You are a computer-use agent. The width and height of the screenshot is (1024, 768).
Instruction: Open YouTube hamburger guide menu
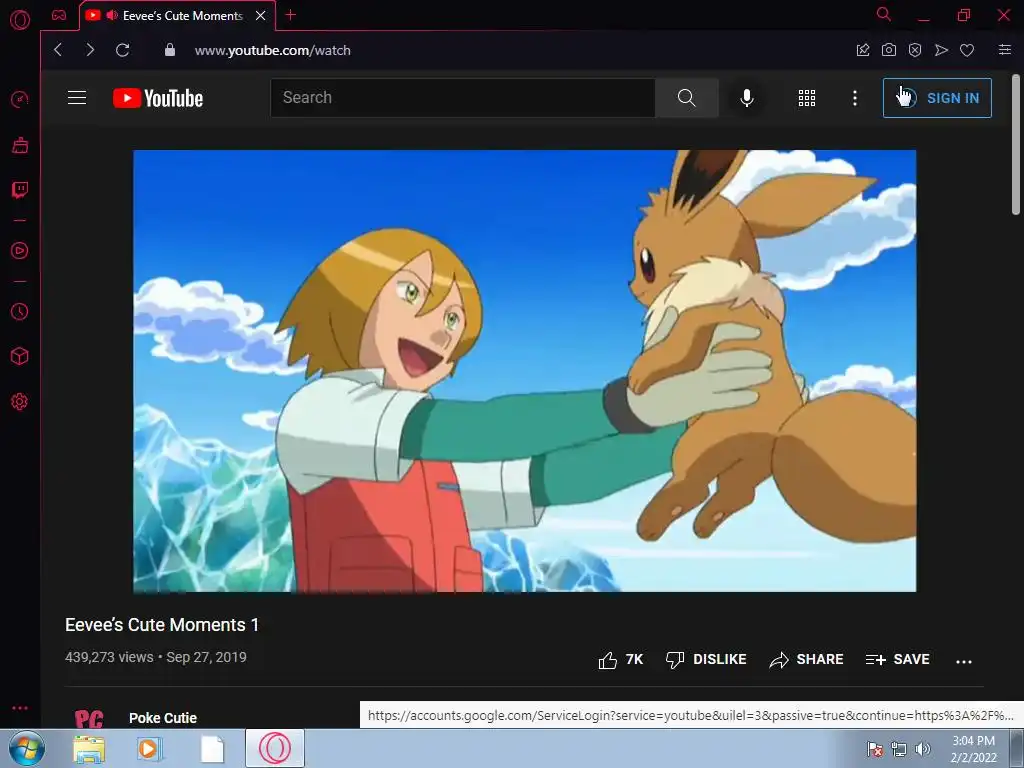point(77,98)
